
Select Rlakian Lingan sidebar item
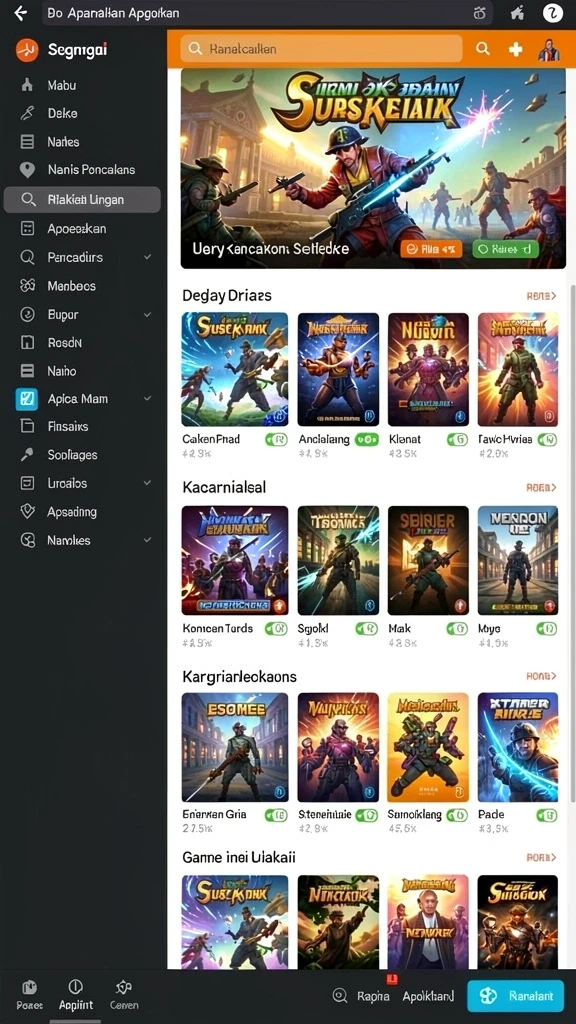[82, 200]
